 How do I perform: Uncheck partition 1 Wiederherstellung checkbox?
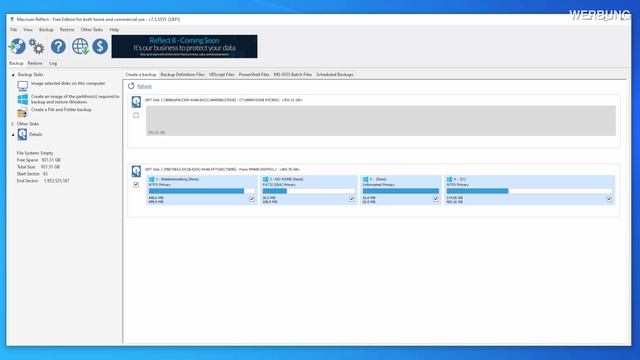pos(251,199)
